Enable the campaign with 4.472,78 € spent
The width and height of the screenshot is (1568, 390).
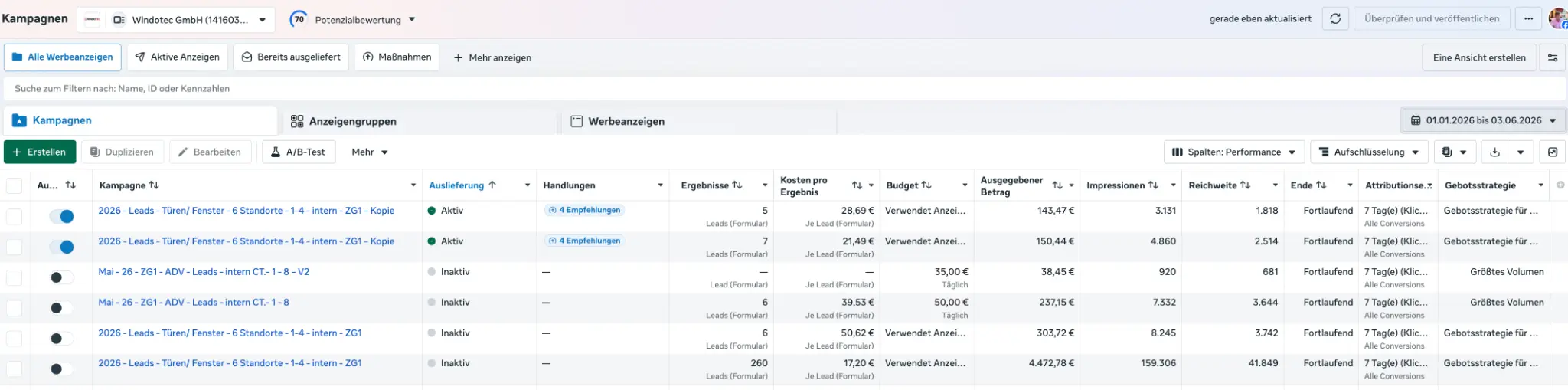(62, 369)
